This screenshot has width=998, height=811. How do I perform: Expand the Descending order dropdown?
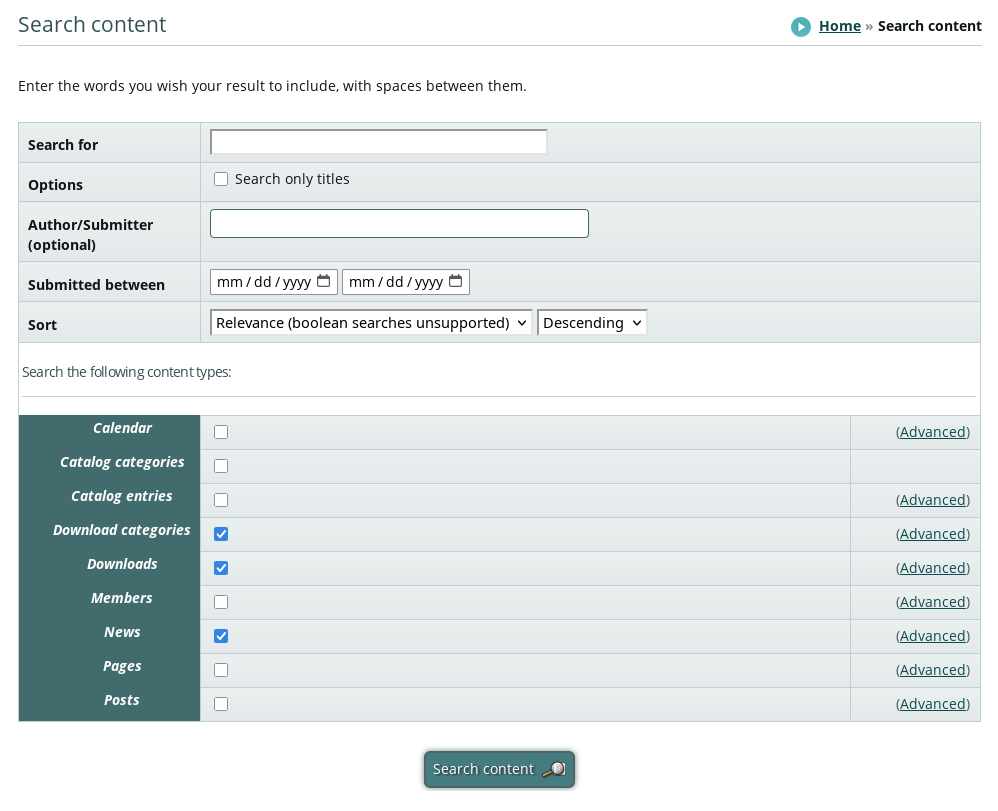tap(592, 323)
